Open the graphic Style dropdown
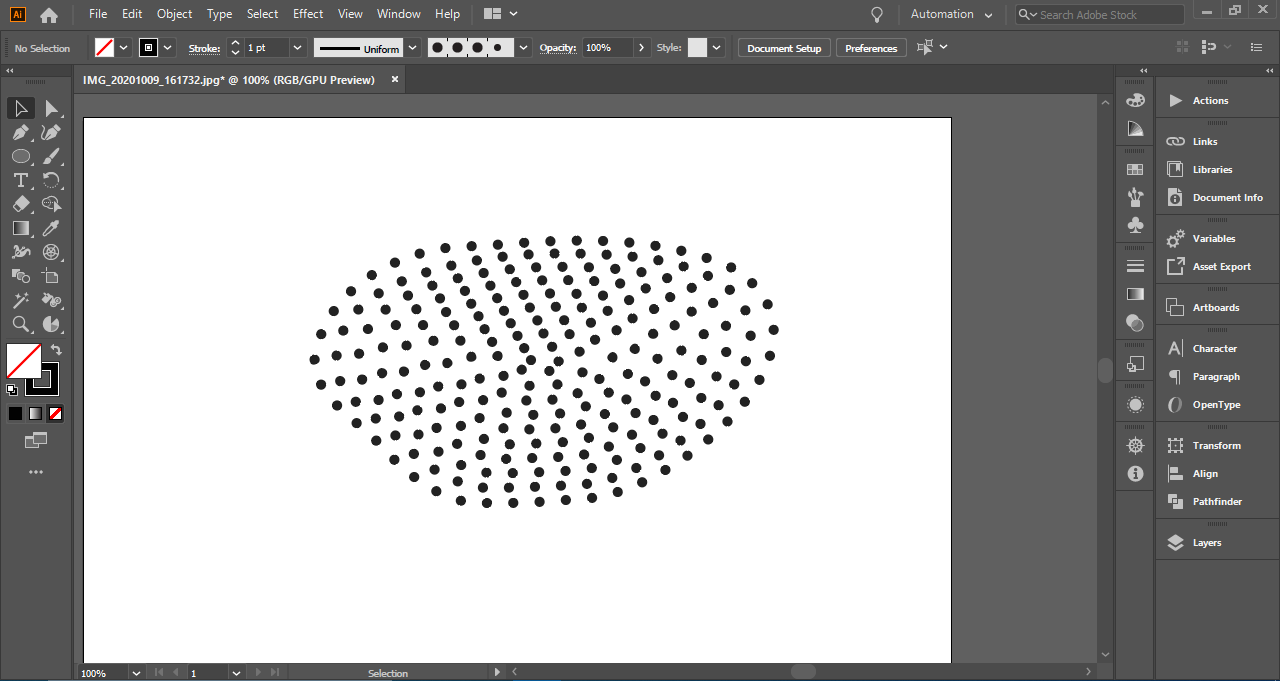The image size is (1280, 681). [717, 48]
